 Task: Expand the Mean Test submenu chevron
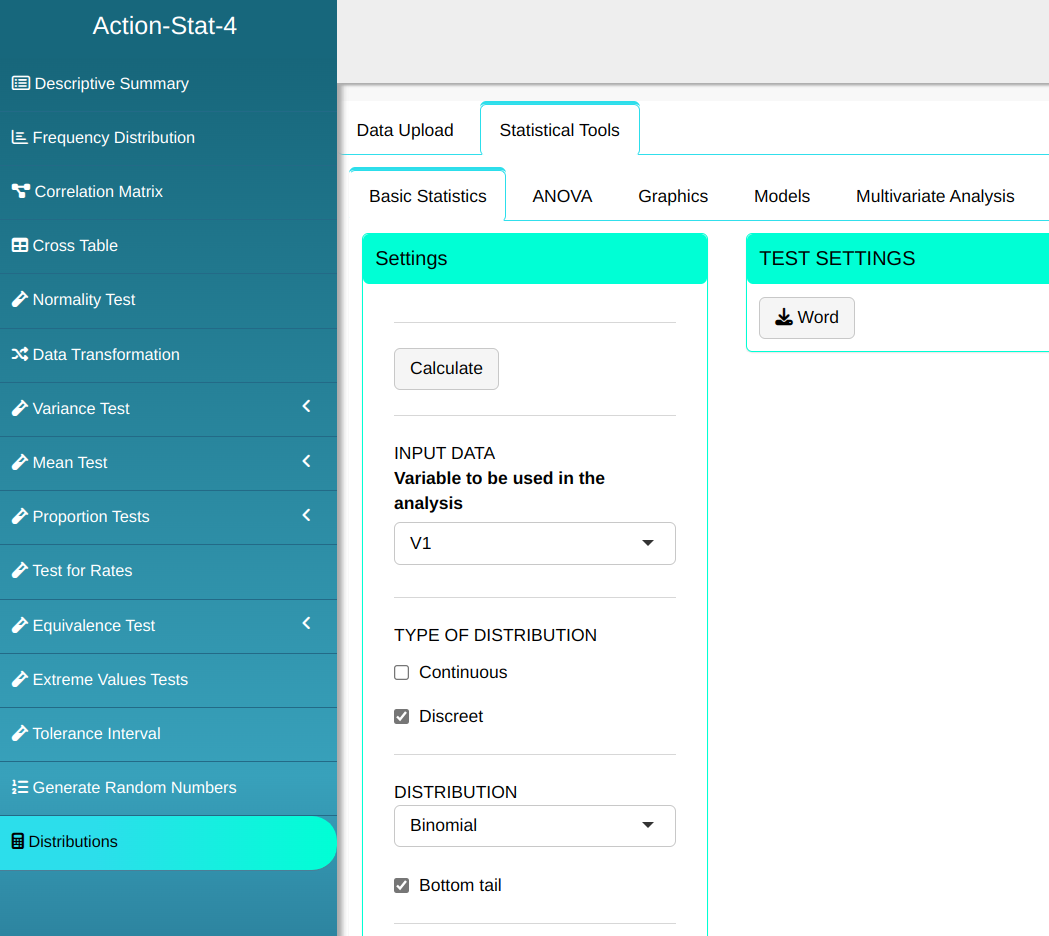click(306, 461)
